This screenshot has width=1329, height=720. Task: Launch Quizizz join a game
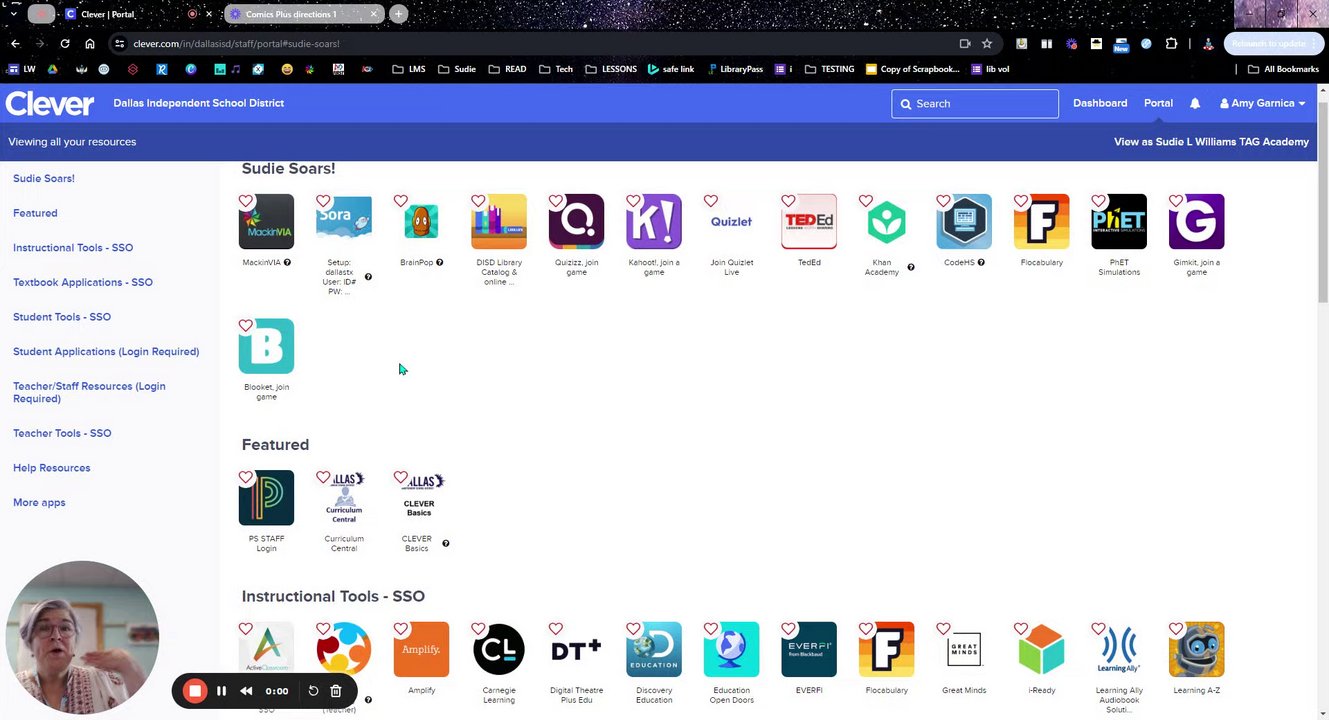[576, 222]
